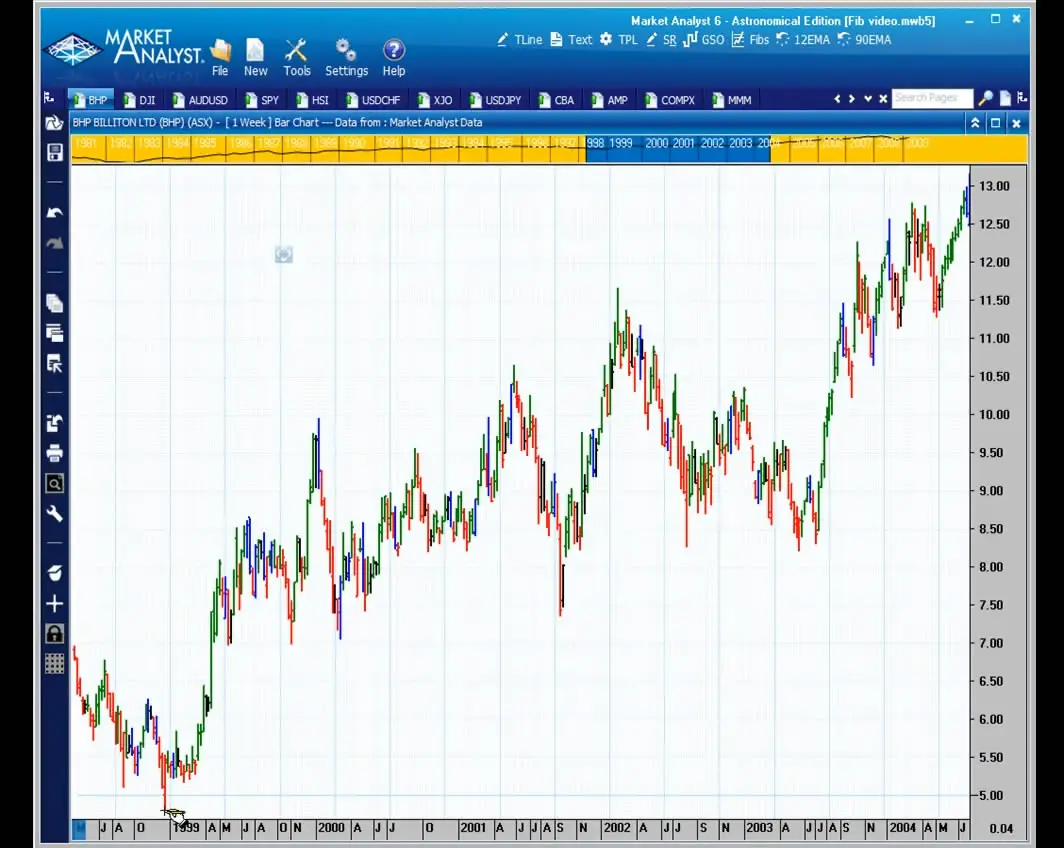Click the open/refresh icon in left sidebar

point(54,123)
